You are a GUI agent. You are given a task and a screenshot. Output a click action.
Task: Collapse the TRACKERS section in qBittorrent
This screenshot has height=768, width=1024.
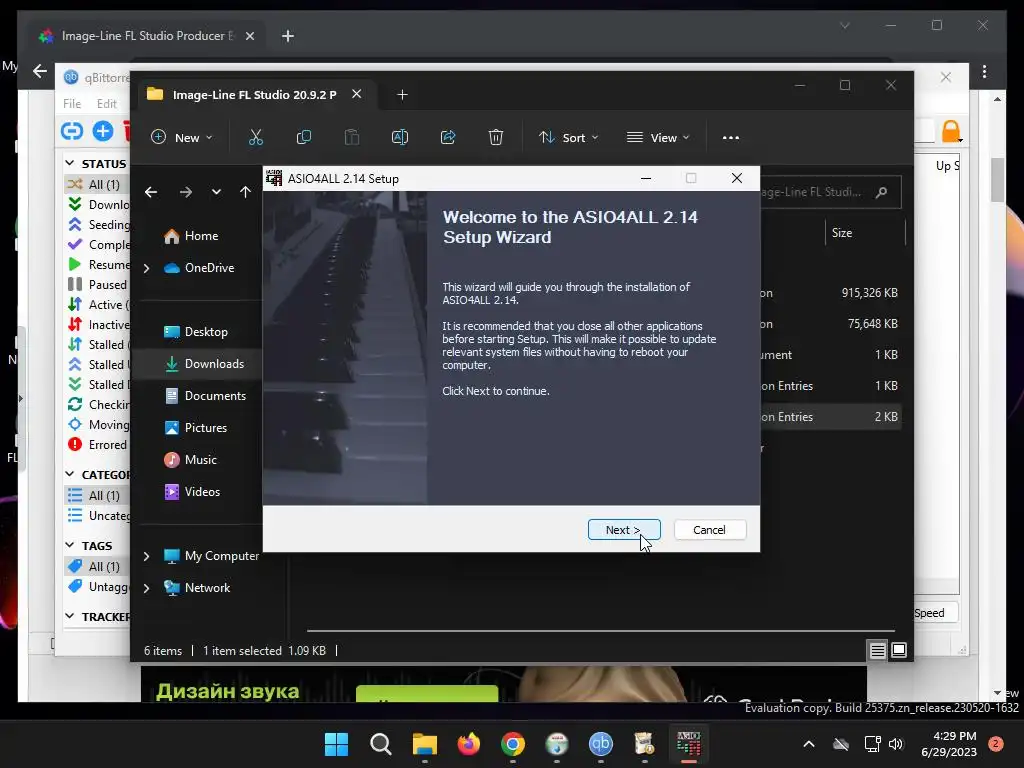(70, 616)
